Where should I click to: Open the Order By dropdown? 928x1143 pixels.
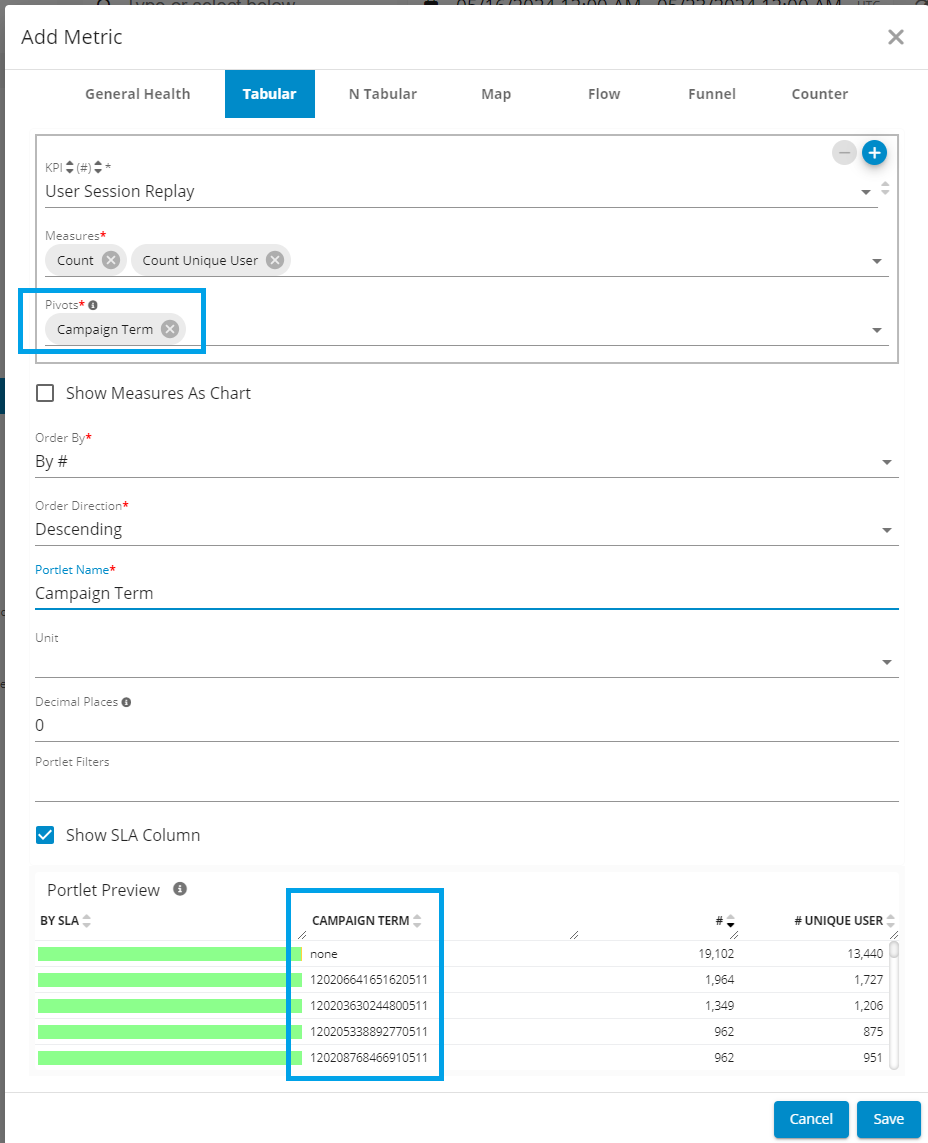pyautogui.click(x=886, y=462)
